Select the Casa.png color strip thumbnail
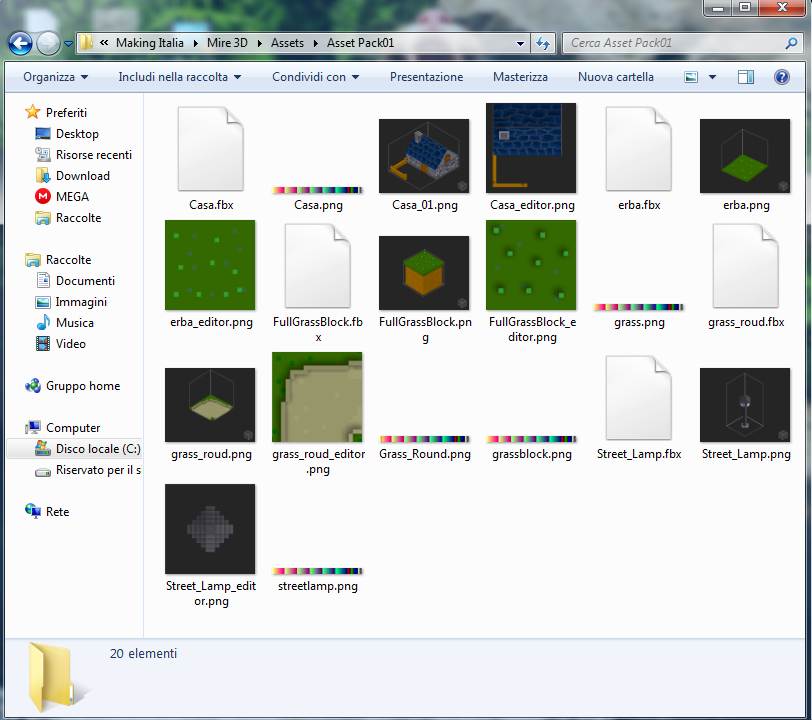Image resolution: width=812 pixels, height=720 pixels. [317, 190]
